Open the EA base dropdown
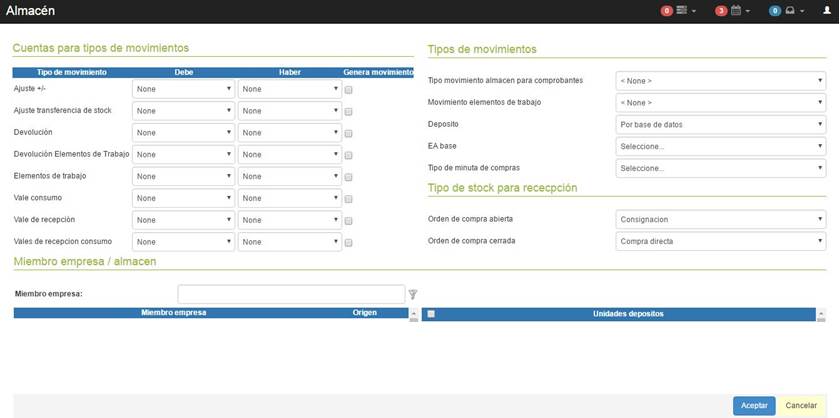The width and height of the screenshot is (840, 418). tap(721, 146)
